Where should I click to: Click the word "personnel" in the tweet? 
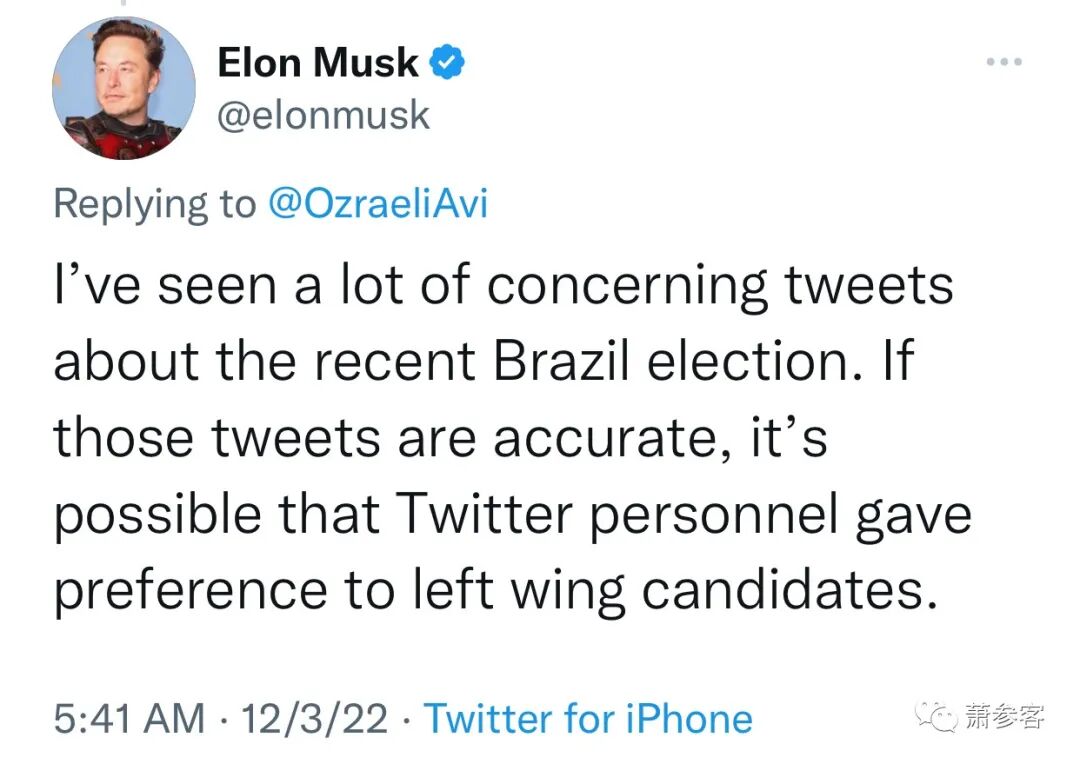click(732, 516)
